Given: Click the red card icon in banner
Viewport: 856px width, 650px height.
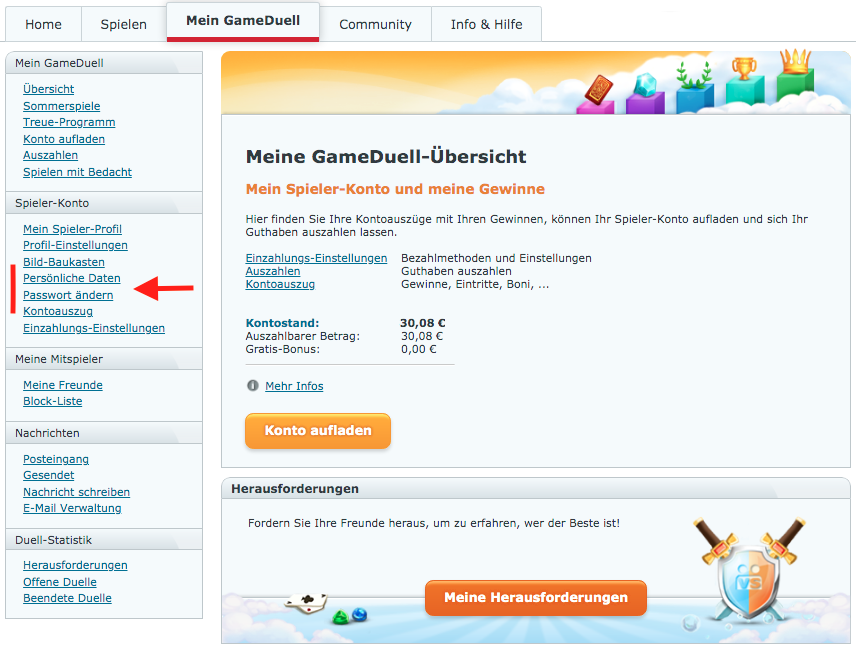Looking at the screenshot, I should click(x=599, y=90).
